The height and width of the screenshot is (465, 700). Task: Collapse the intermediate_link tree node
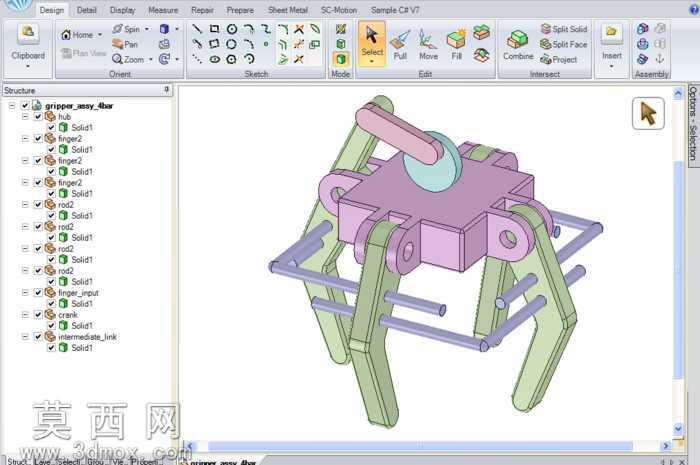coord(25,337)
